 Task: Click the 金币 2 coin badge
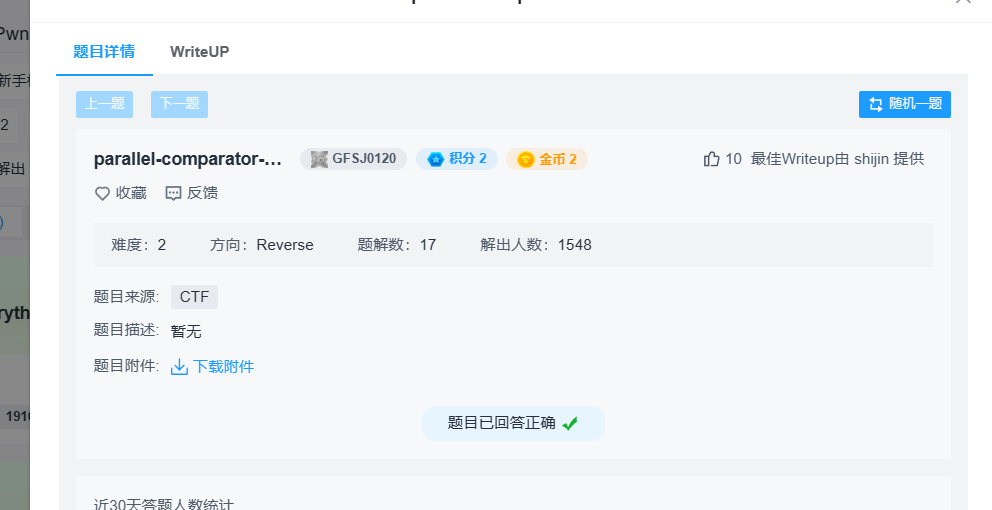click(x=546, y=159)
